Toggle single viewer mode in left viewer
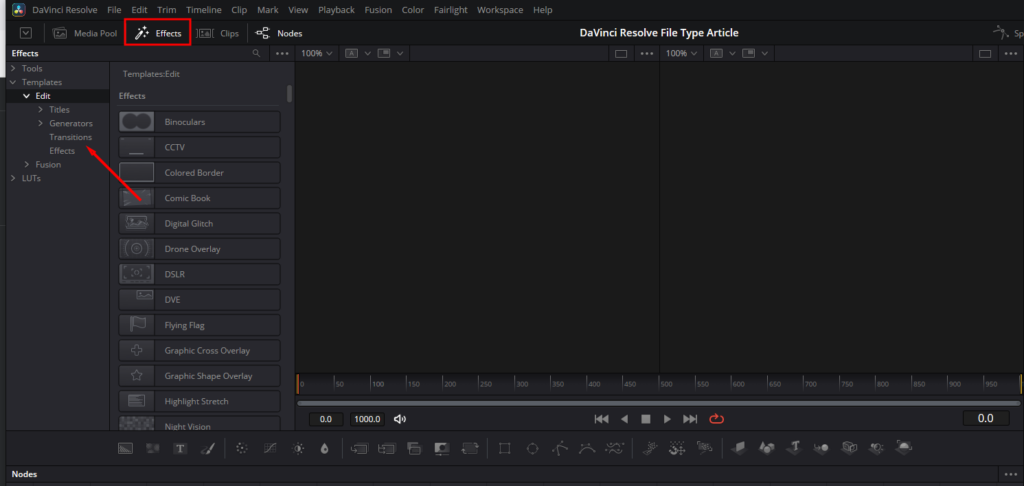This screenshot has width=1024, height=486. pyautogui.click(x=621, y=54)
